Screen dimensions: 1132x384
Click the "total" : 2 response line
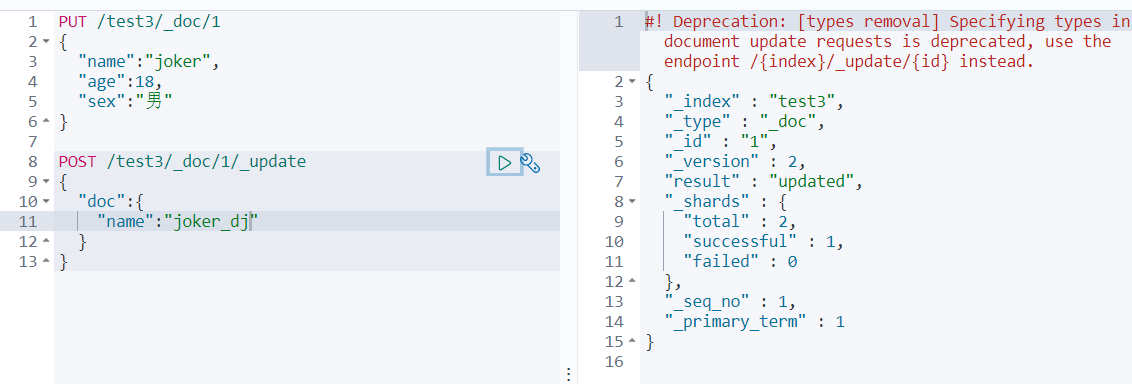pos(739,222)
